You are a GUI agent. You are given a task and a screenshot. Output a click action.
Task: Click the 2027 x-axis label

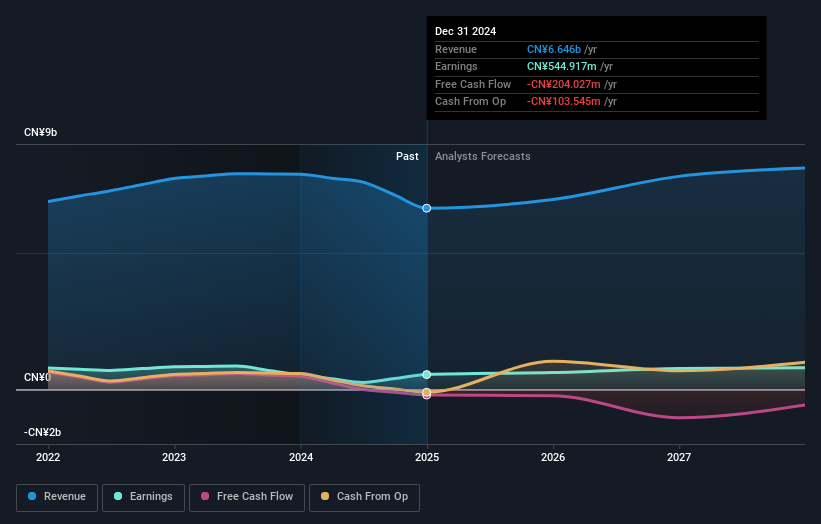[x=679, y=458]
